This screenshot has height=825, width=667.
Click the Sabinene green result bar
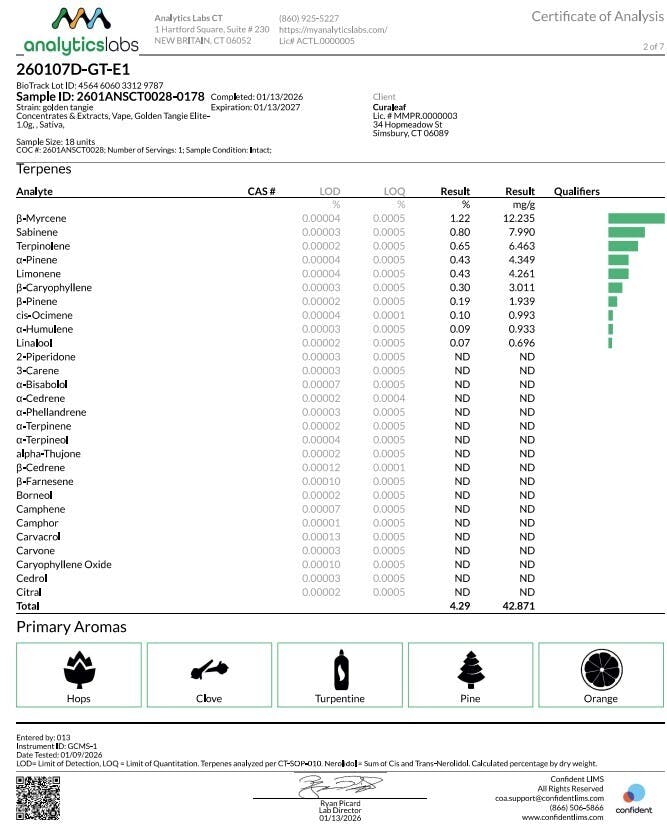626,232
